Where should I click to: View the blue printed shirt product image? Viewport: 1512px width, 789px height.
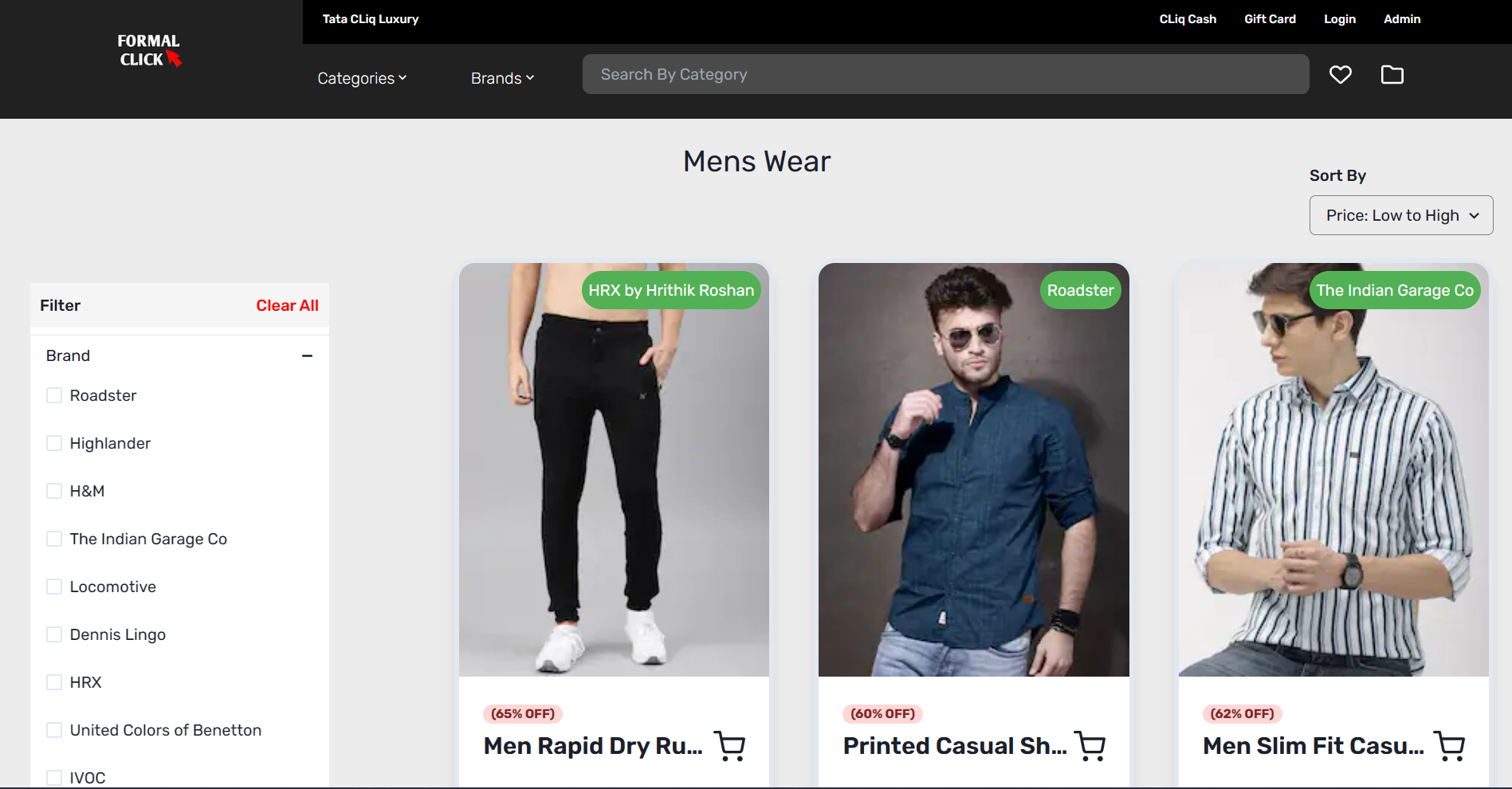tap(973, 469)
